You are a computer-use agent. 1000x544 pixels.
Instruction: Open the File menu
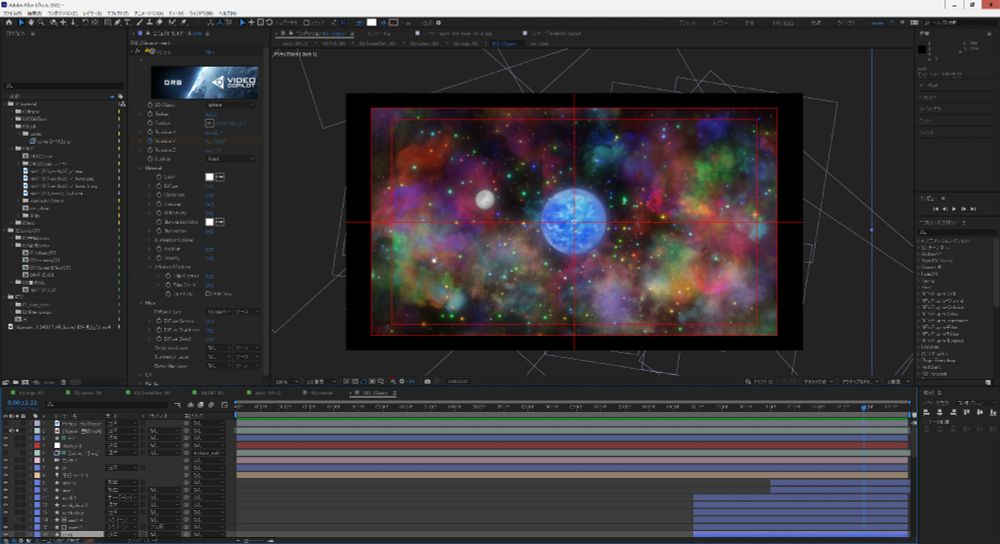click(12, 13)
